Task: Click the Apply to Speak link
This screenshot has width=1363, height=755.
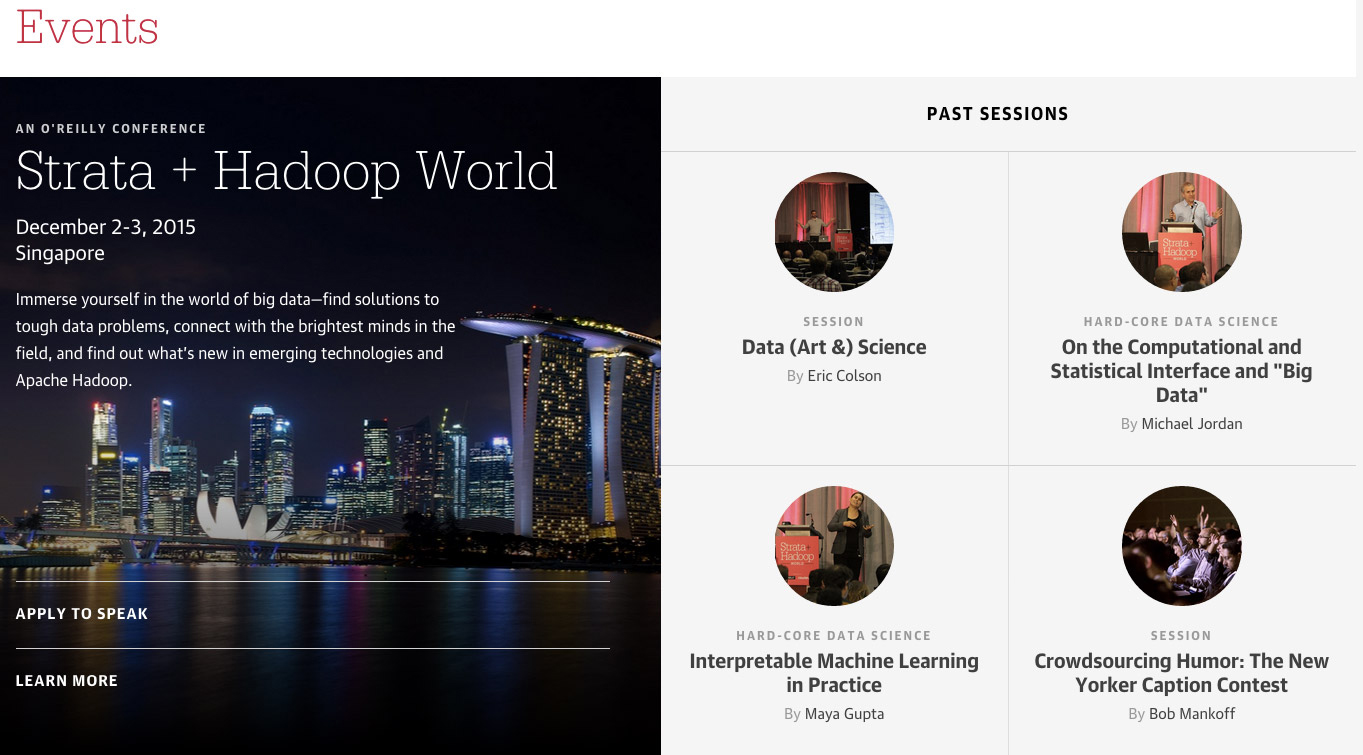Action: click(82, 614)
